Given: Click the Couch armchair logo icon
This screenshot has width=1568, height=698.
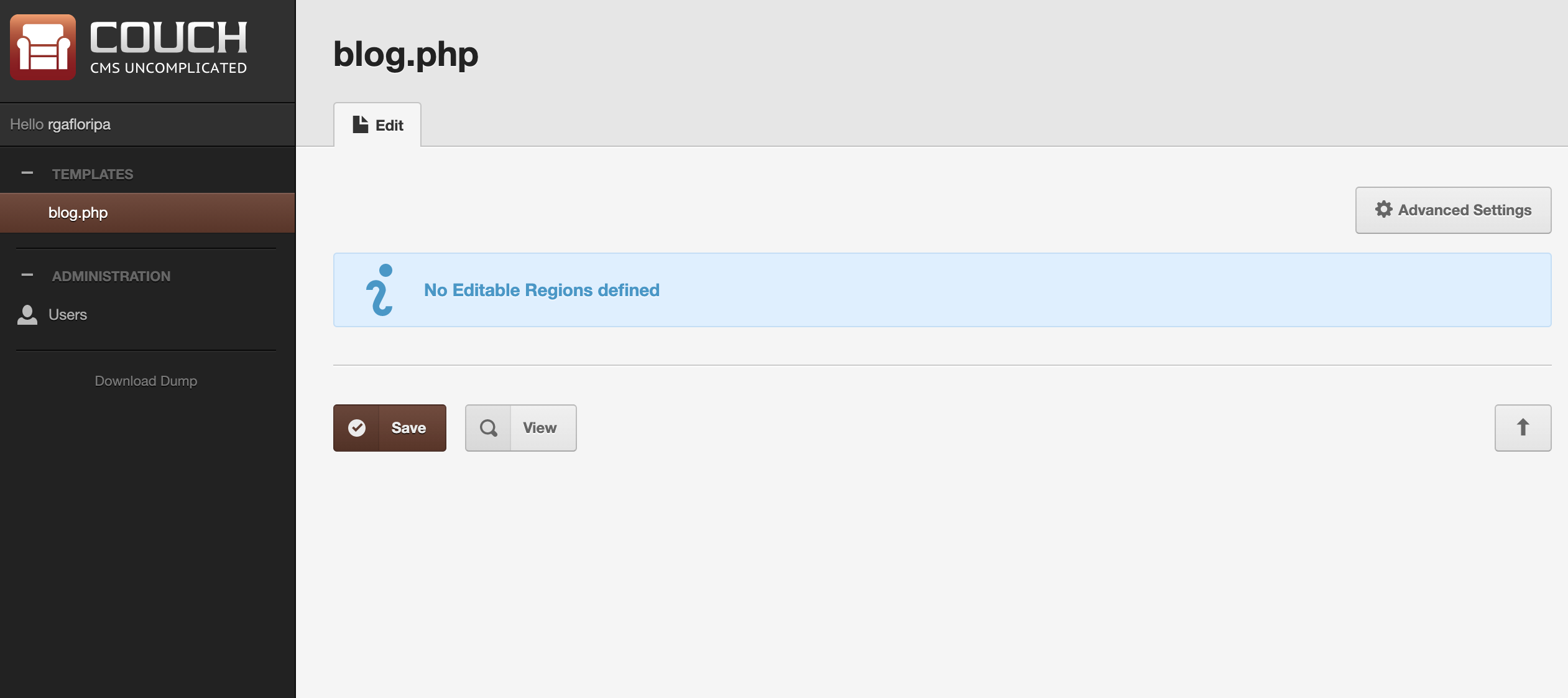Looking at the screenshot, I should click(x=43, y=47).
